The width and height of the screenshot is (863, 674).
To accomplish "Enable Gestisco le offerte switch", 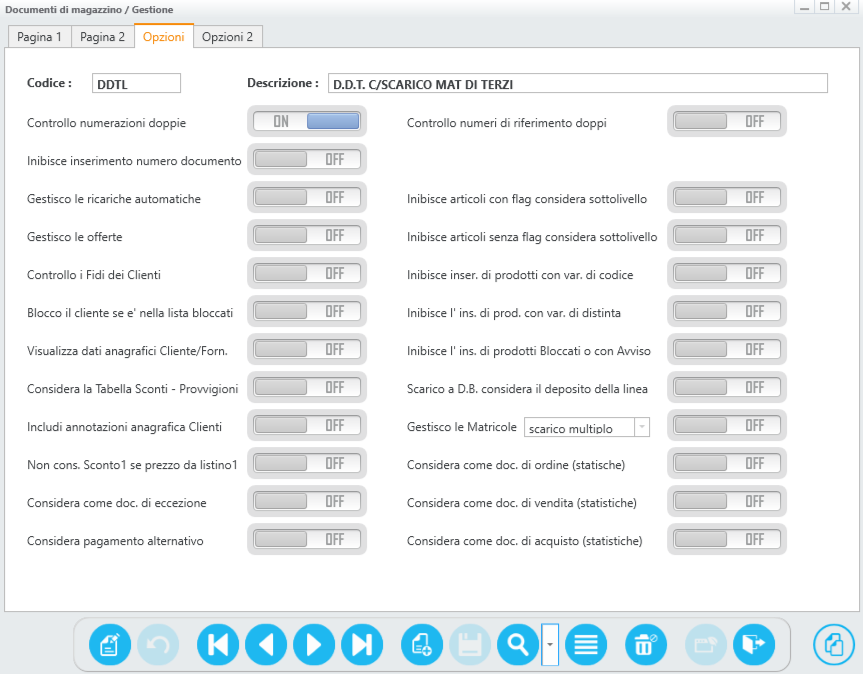I will coord(307,235).
